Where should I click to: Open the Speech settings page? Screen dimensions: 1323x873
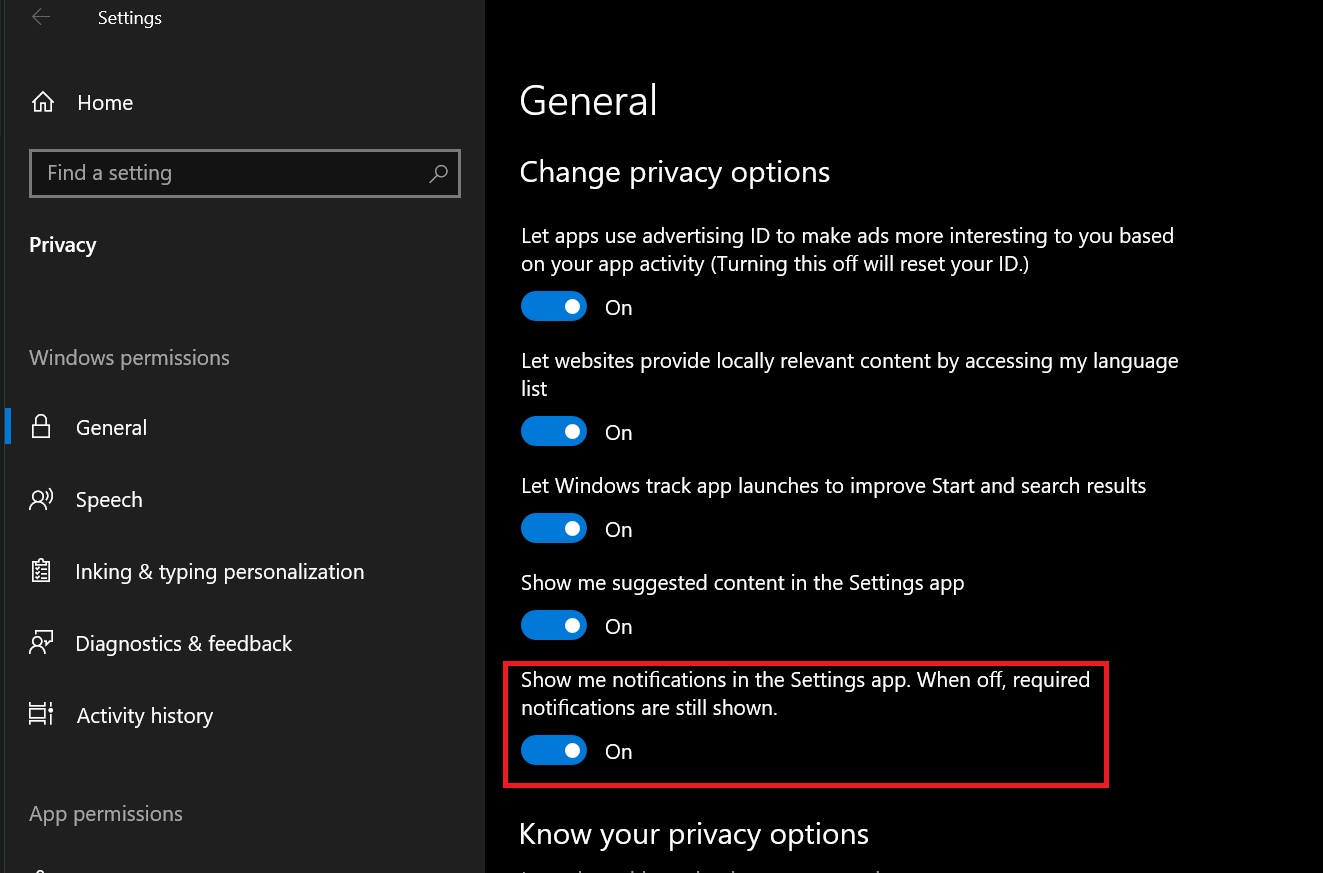point(109,499)
